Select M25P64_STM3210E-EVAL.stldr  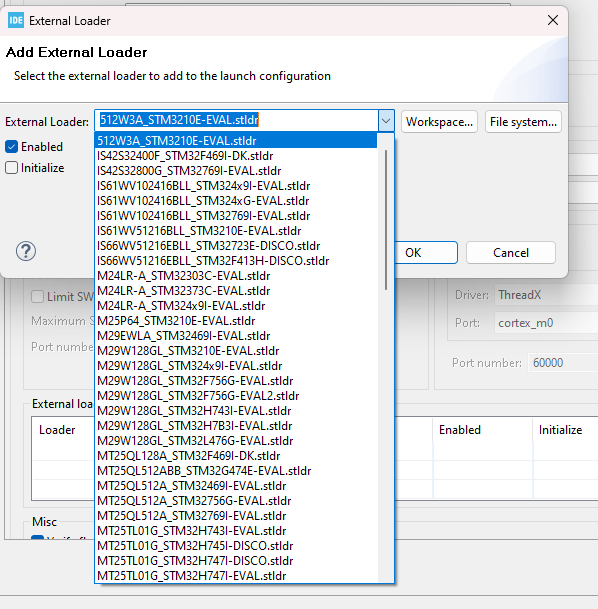(236, 321)
